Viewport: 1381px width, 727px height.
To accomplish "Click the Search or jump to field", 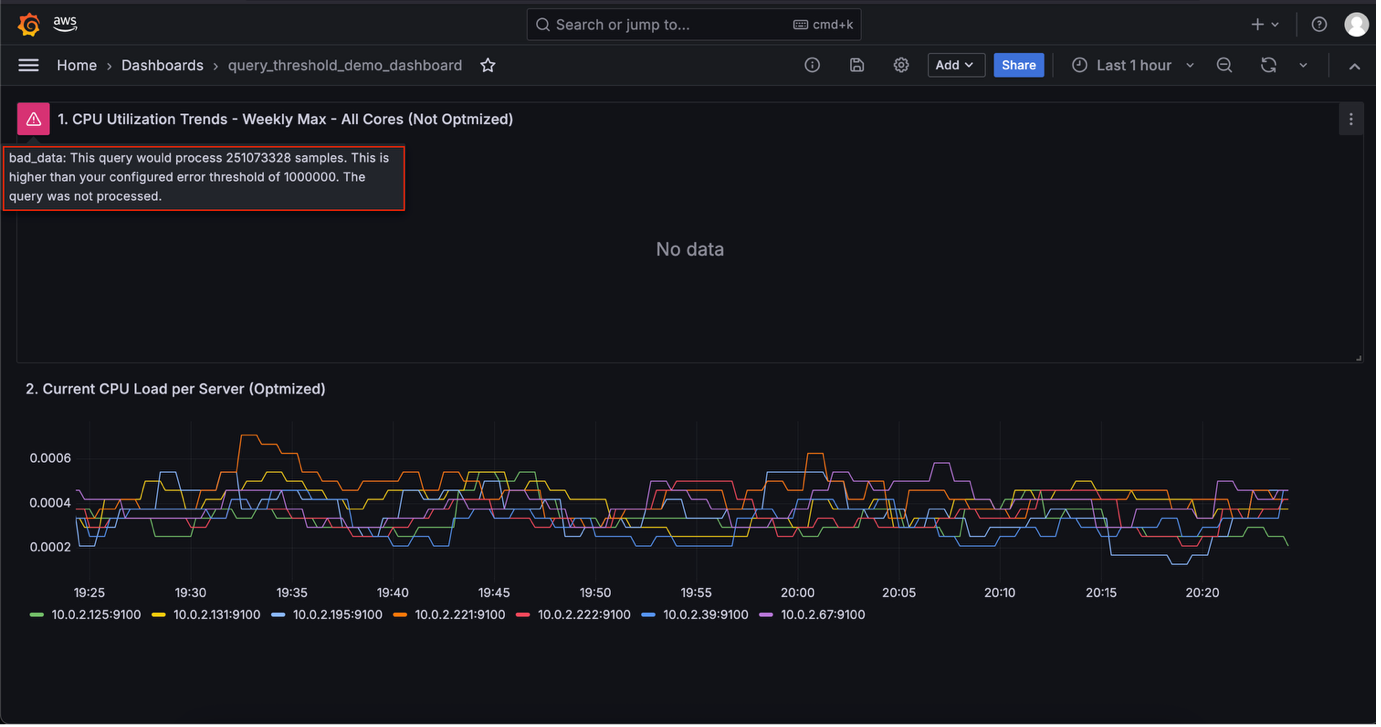I will click(x=693, y=24).
